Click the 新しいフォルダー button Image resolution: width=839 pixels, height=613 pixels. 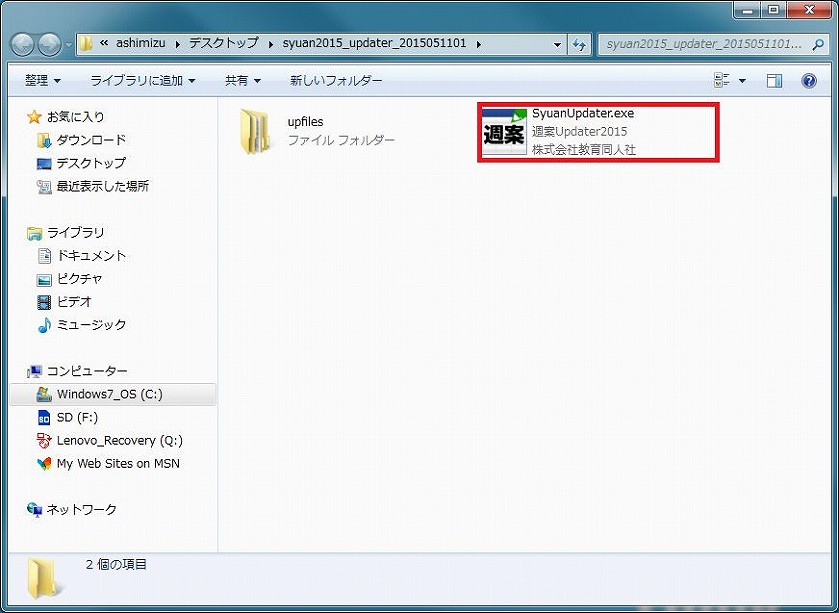[336, 80]
